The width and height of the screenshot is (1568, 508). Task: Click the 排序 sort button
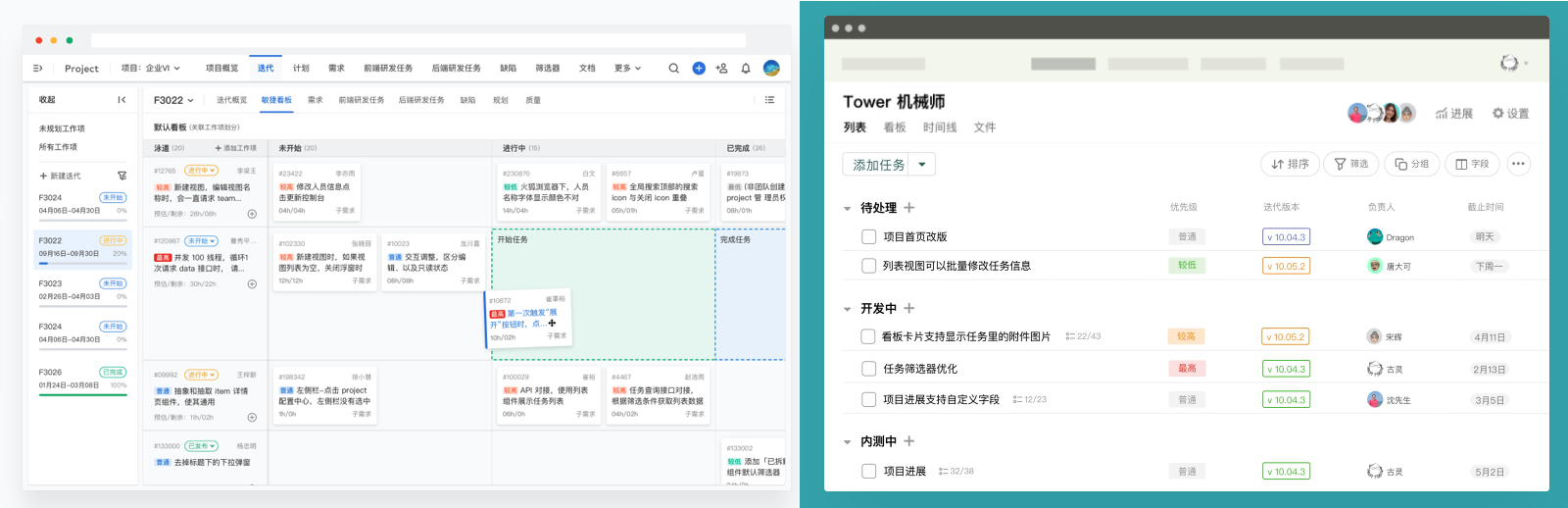point(1290,164)
